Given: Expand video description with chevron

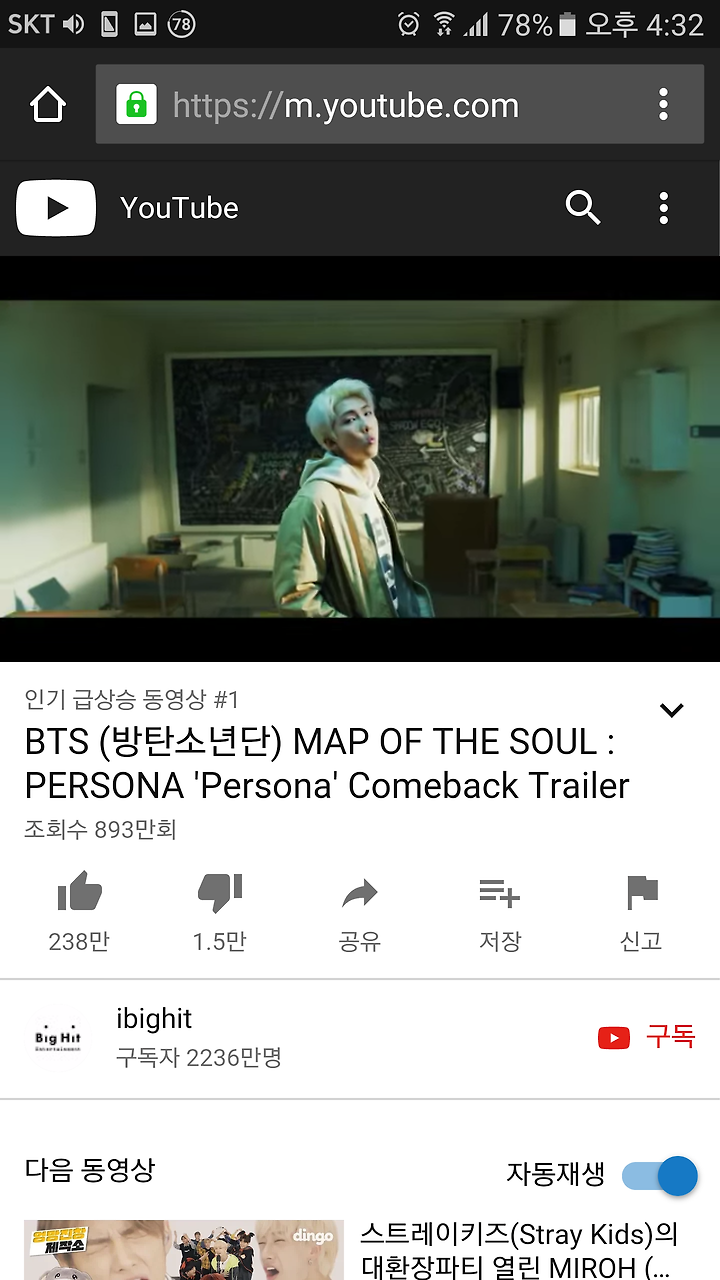Looking at the screenshot, I should click(x=672, y=710).
